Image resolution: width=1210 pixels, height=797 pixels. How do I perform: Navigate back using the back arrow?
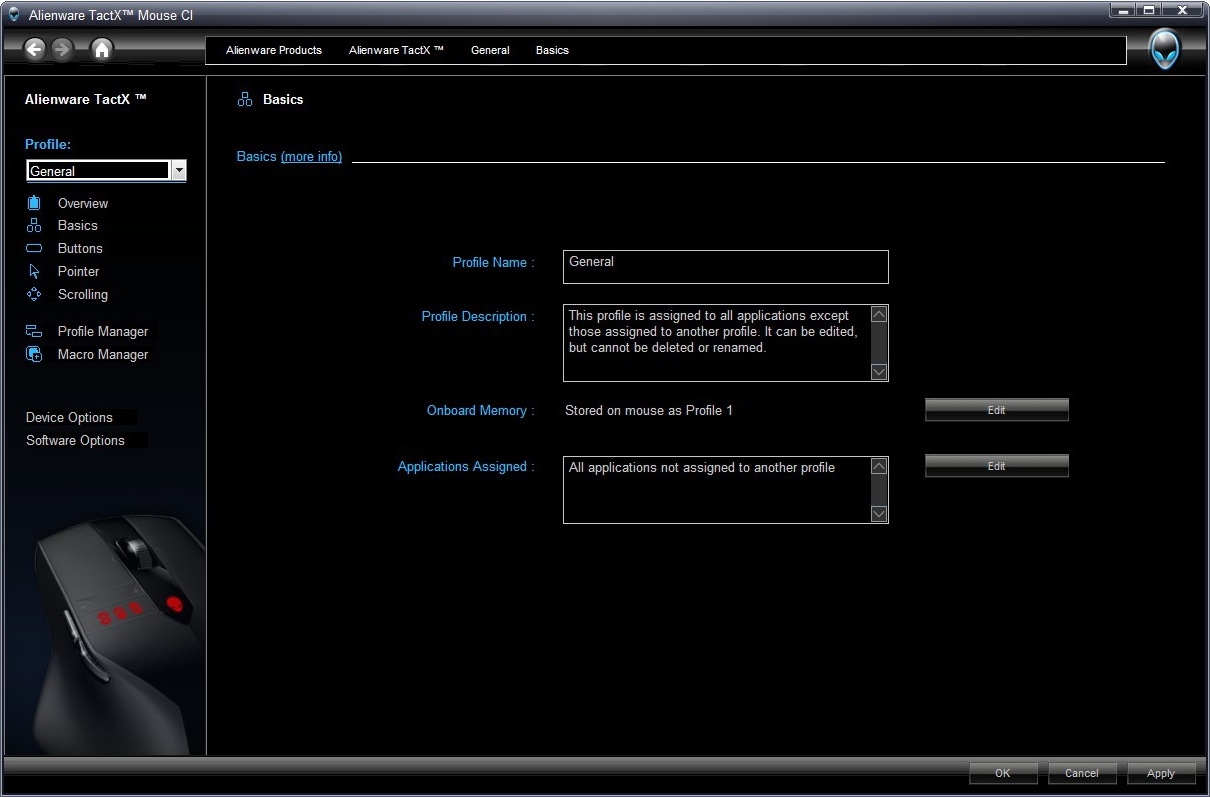(x=36, y=48)
